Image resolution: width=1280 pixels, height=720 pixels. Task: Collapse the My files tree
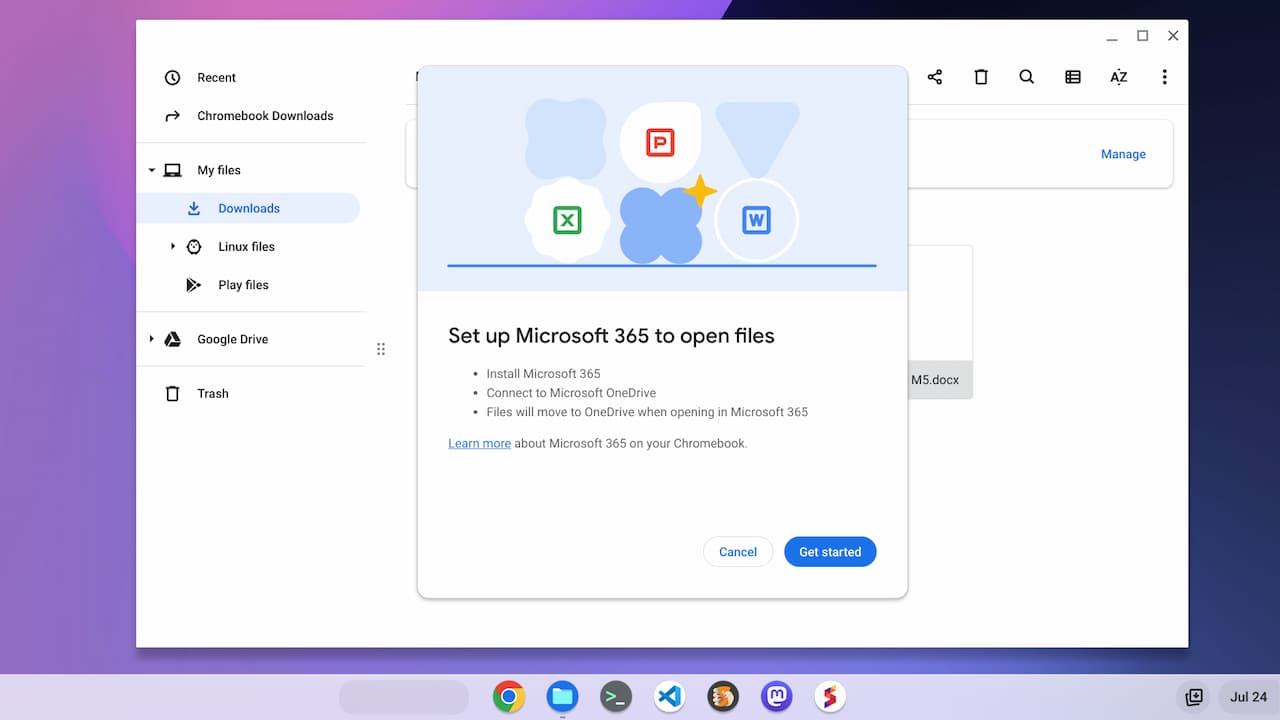152,170
